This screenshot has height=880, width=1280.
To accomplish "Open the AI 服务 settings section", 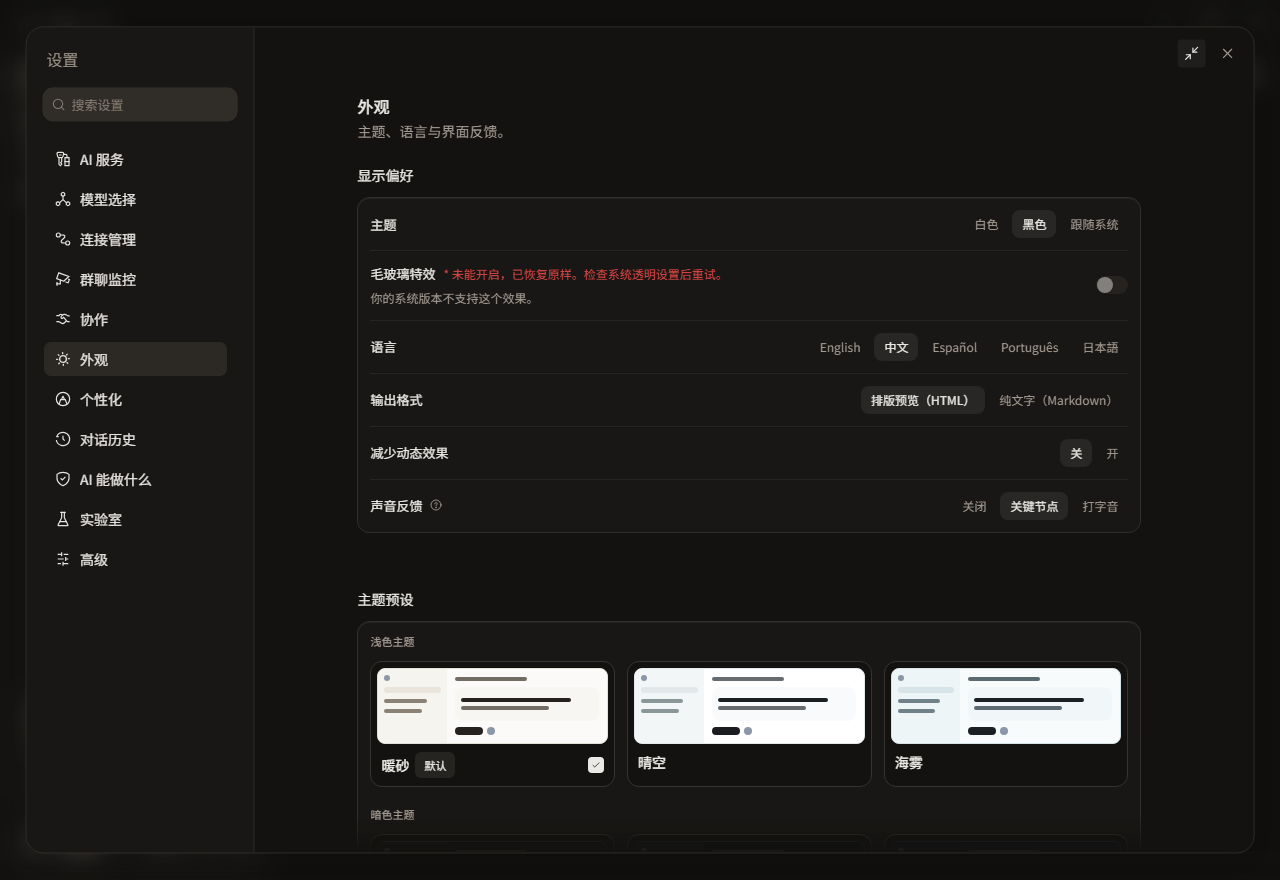I will coord(135,160).
